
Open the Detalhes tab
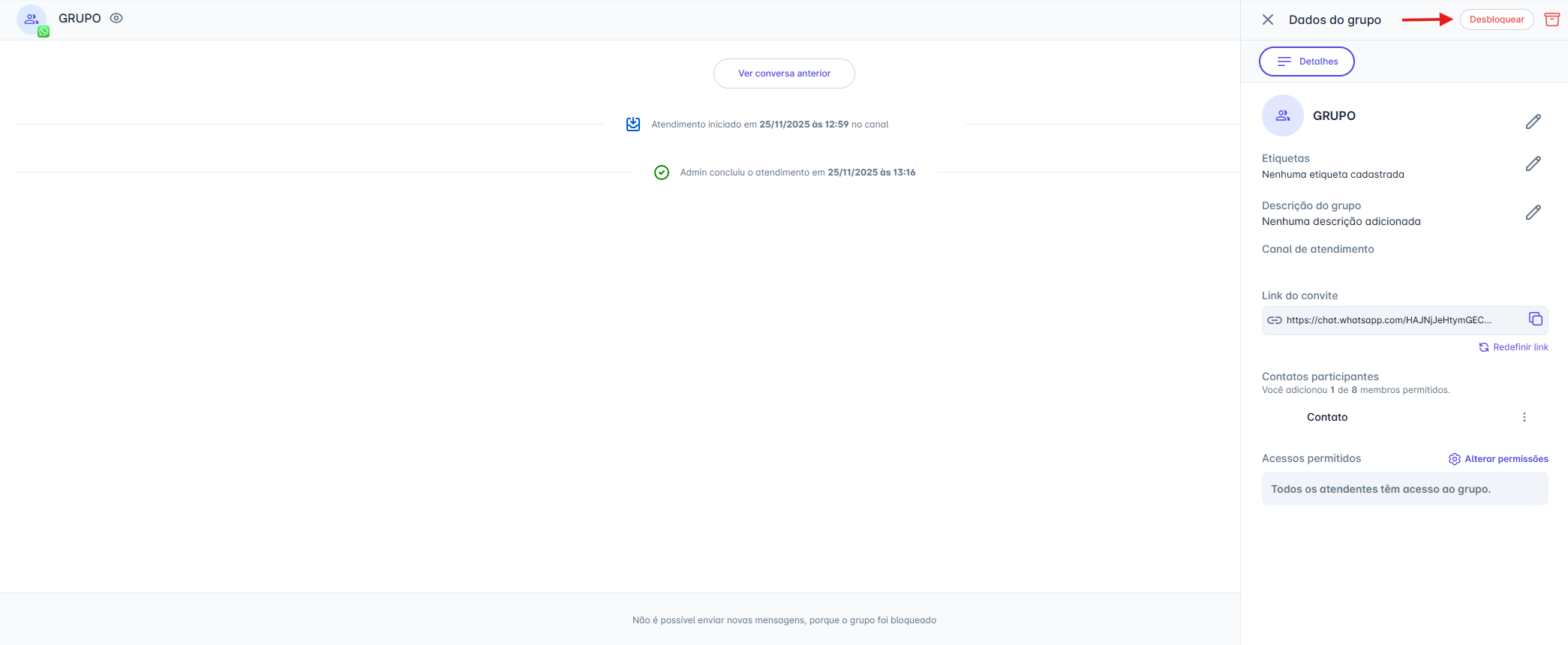(x=1306, y=61)
